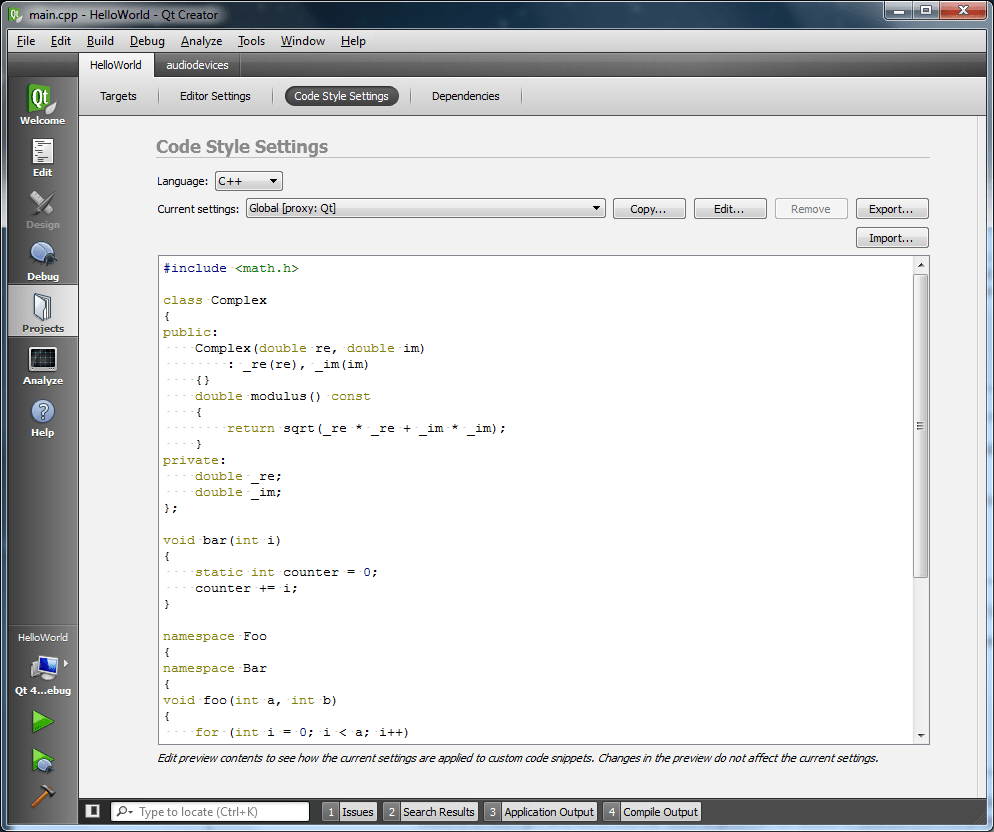Switch to the audiodevices tab

pyautogui.click(x=196, y=64)
